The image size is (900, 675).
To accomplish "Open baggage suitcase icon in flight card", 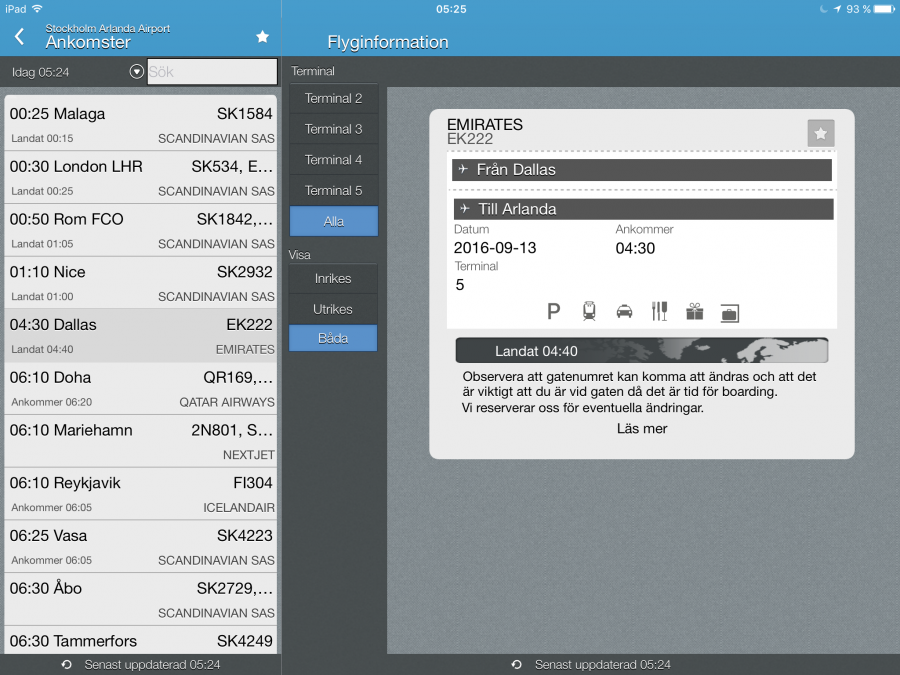I will pyautogui.click(x=730, y=313).
